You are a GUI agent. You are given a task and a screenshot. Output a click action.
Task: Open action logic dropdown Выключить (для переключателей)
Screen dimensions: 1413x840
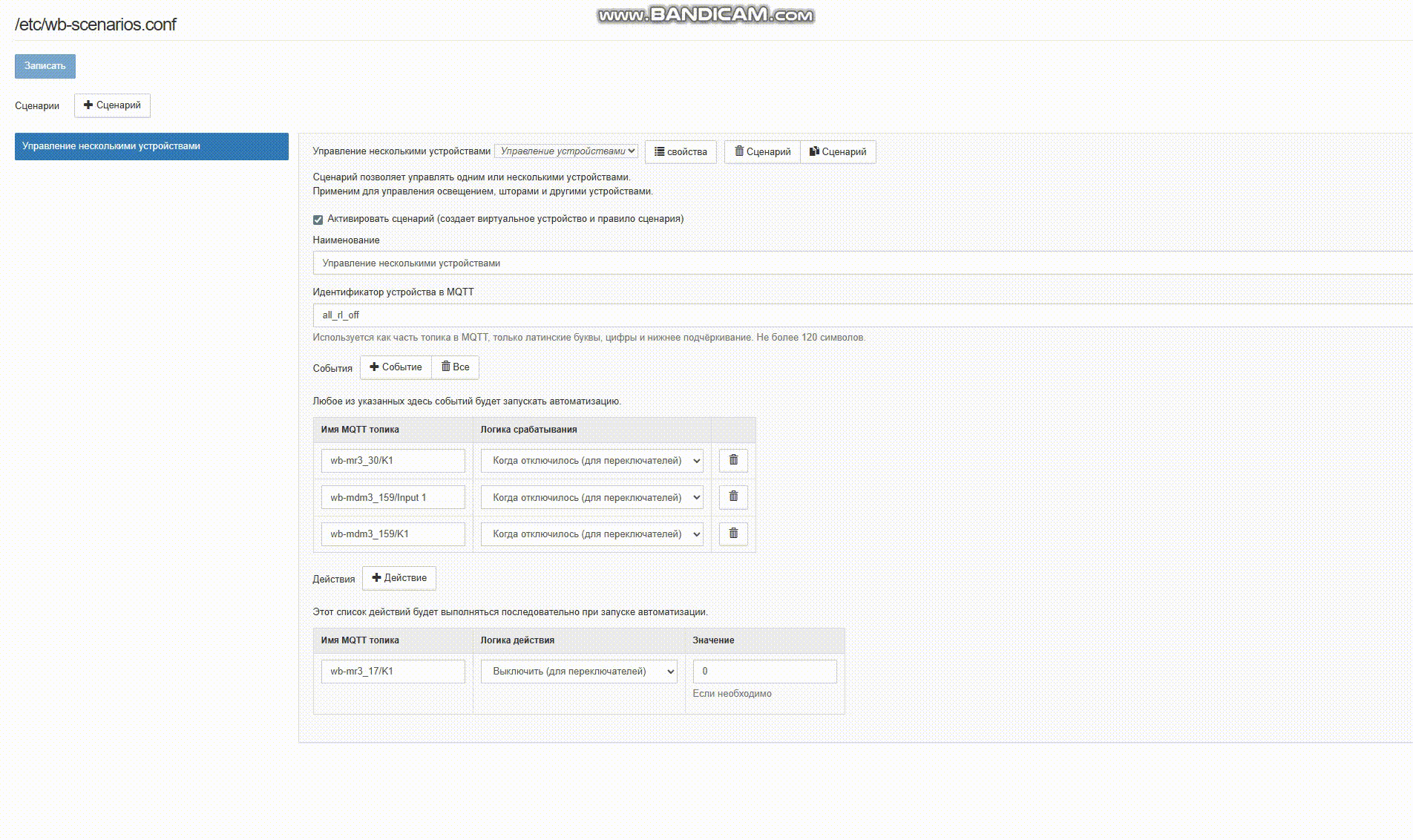coord(579,672)
